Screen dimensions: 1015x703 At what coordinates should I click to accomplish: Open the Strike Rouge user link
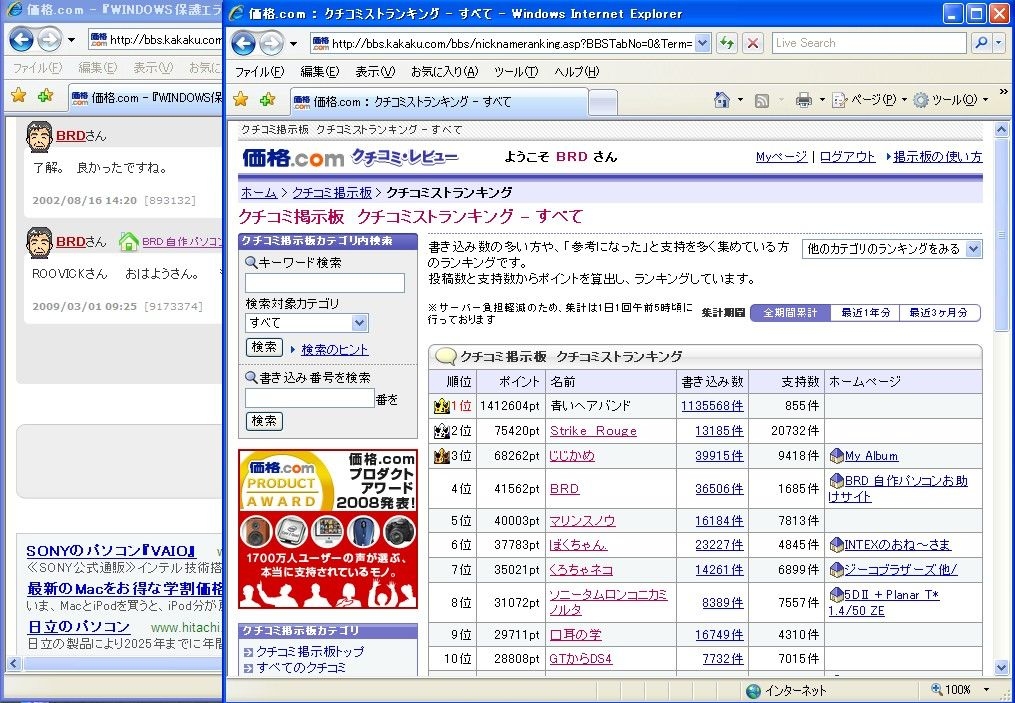click(593, 431)
